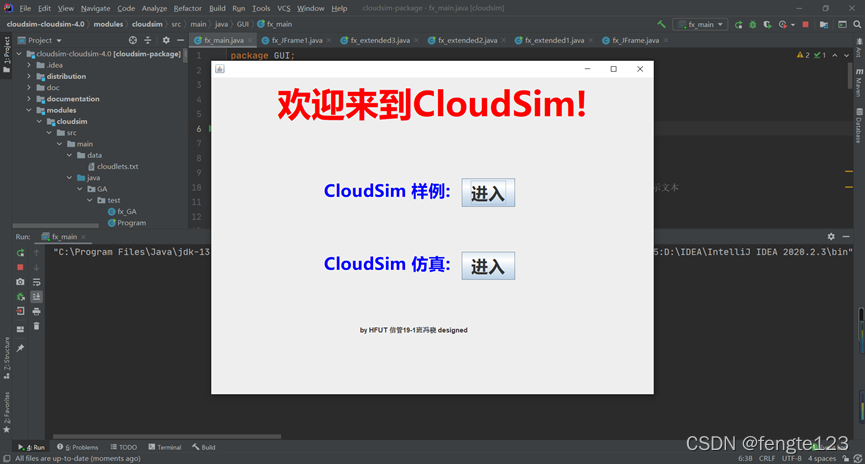Click the Restore Layout icon in Run panel
The width and height of the screenshot is (865, 464).
pyautogui.click(x=20, y=329)
